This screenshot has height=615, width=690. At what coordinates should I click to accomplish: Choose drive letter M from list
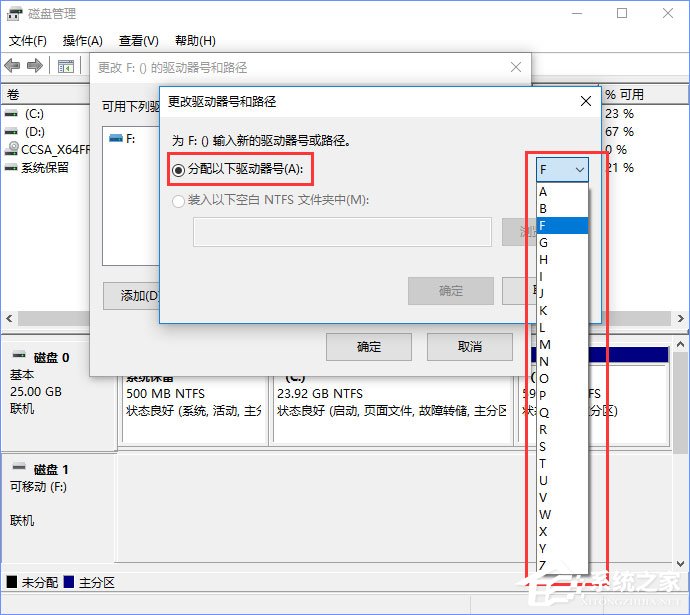(x=562, y=344)
